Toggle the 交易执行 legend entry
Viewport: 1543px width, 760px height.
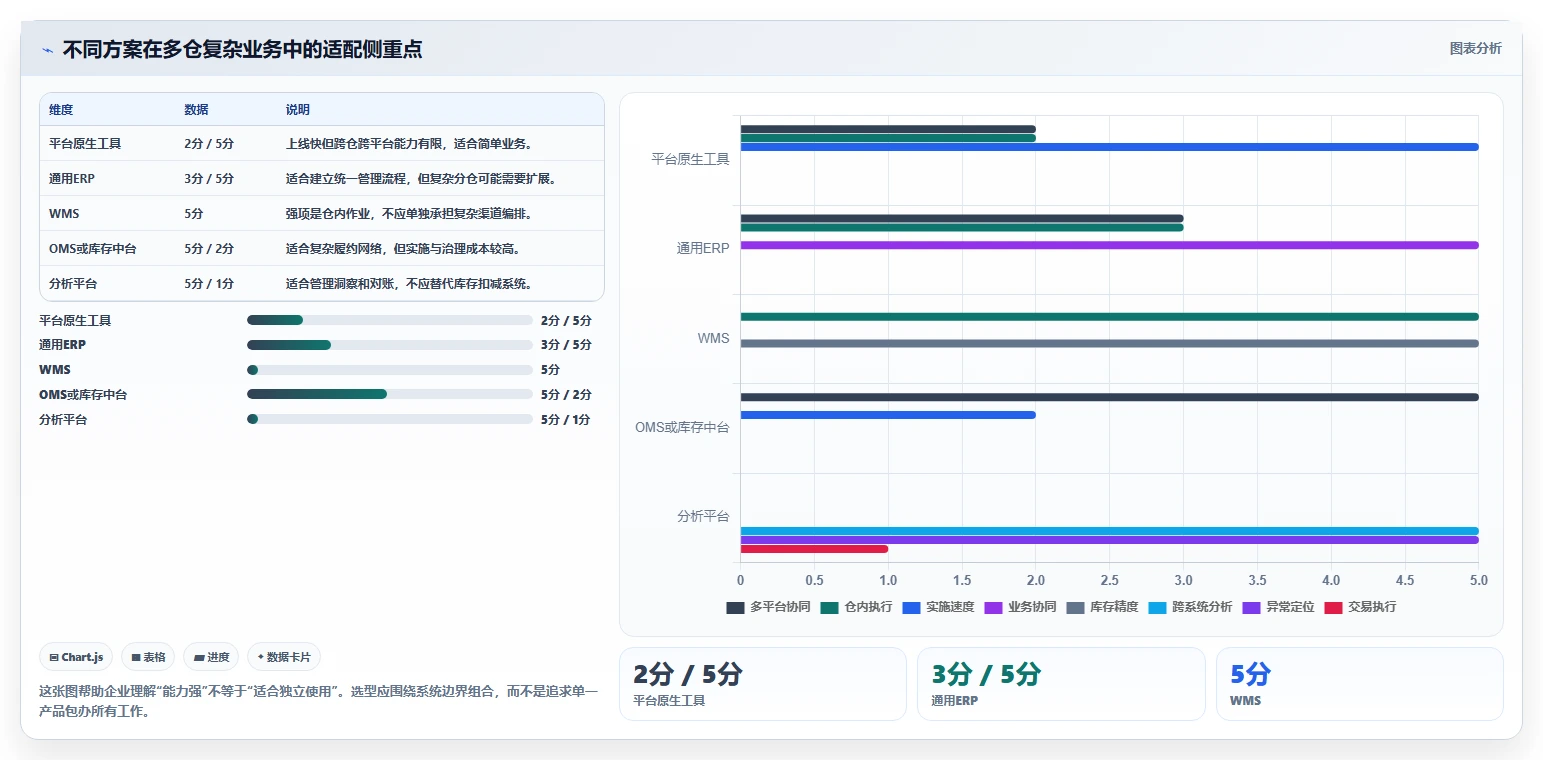(1360, 607)
